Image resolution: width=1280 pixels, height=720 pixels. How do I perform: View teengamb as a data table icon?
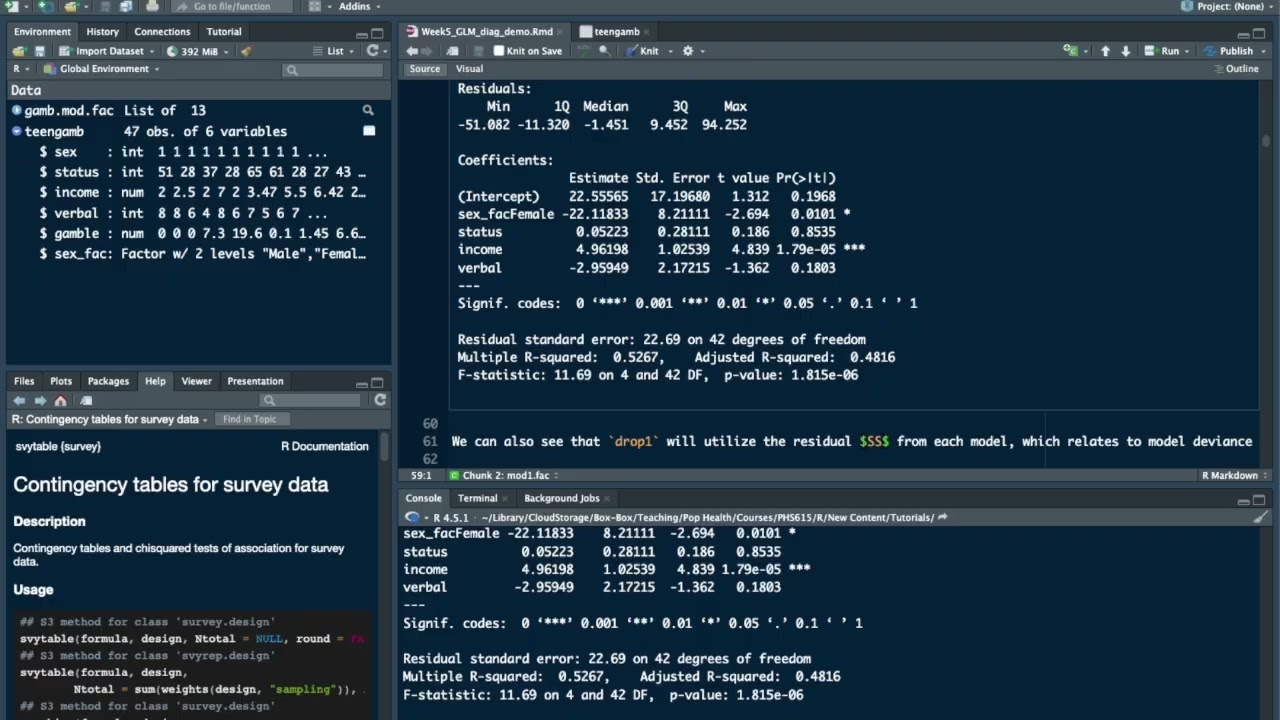pos(369,131)
